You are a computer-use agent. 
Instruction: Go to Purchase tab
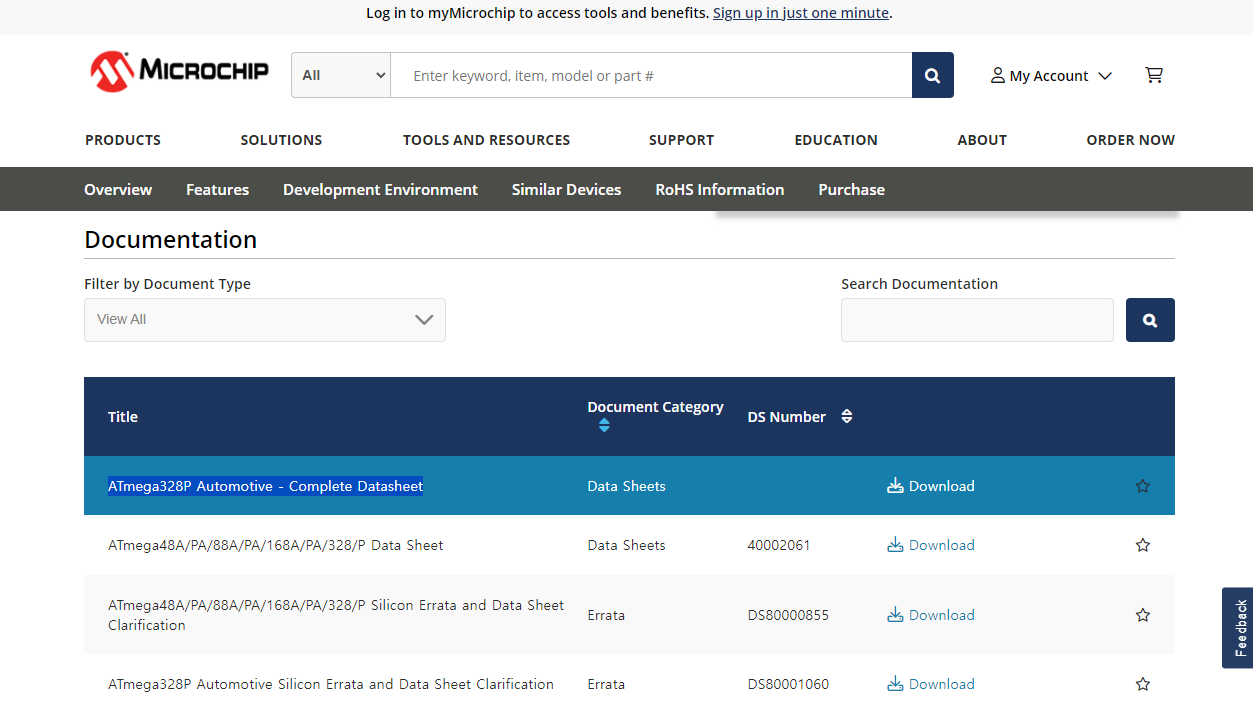pos(851,189)
